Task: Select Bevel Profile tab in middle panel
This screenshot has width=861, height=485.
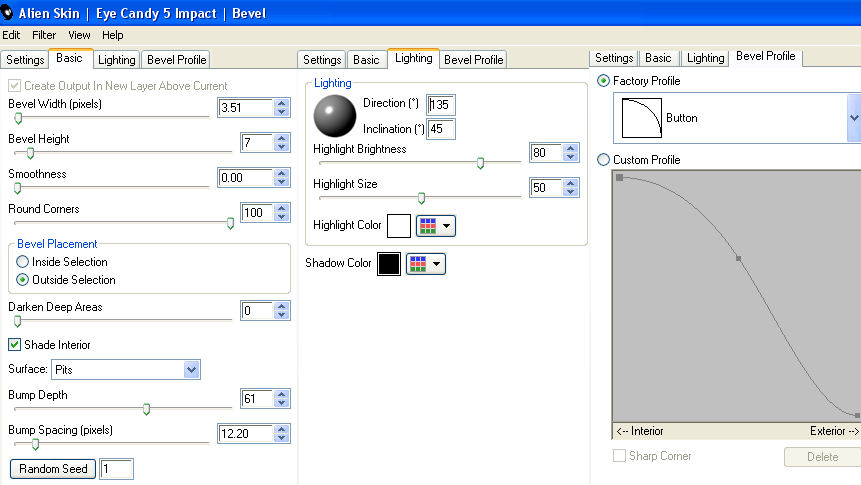Action: [x=473, y=59]
